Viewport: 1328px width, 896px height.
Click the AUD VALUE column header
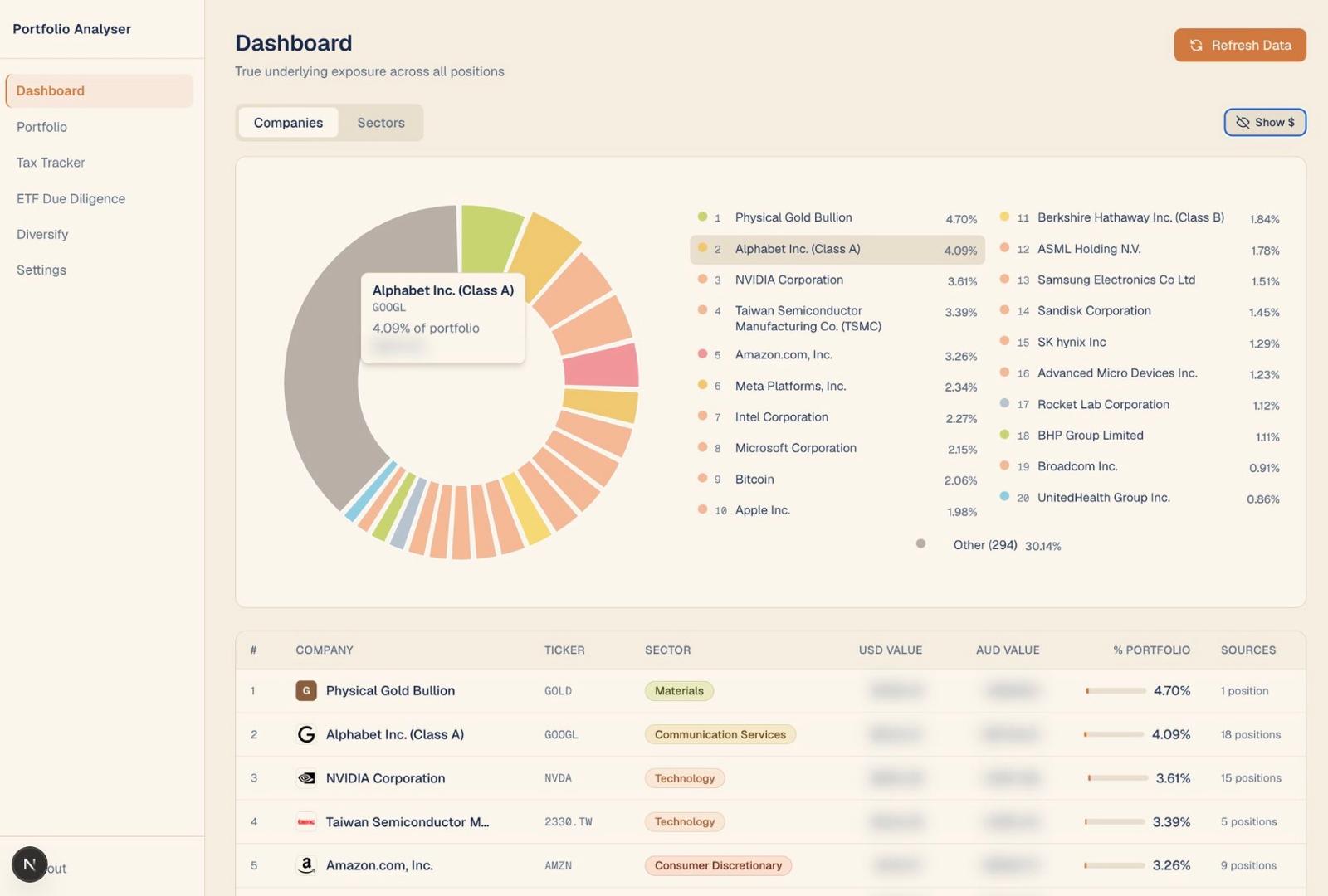tap(1008, 650)
